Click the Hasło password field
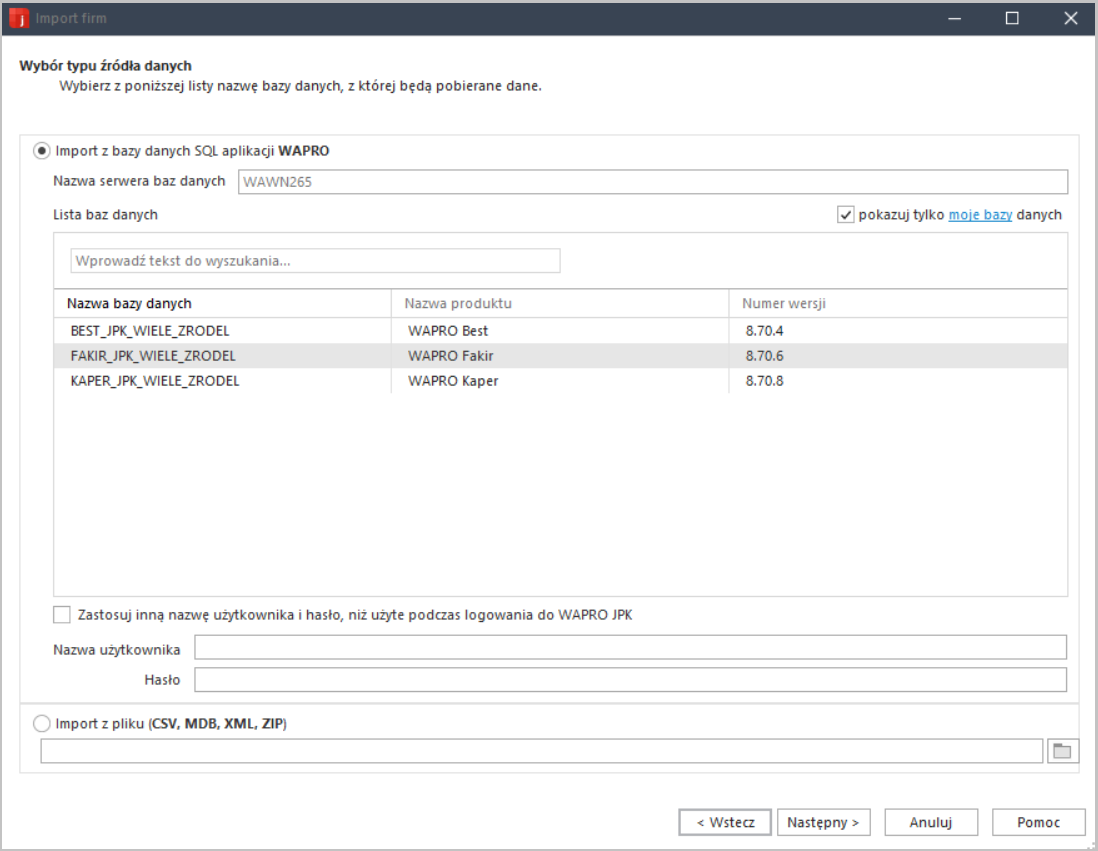Image resolution: width=1098 pixels, height=851 pixels. pyautogui.click(x=630, y=680)
